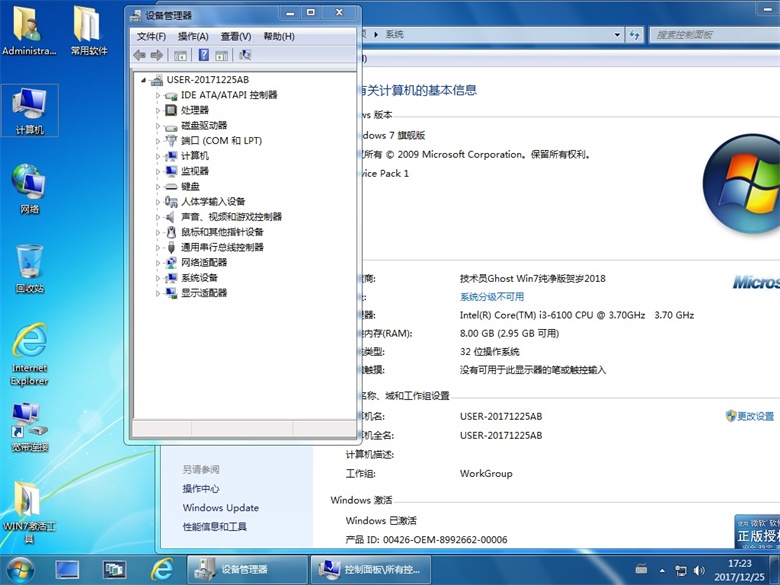Expand the 处理器 device category
Screen dimensions: 780x585
pos(158,110)
